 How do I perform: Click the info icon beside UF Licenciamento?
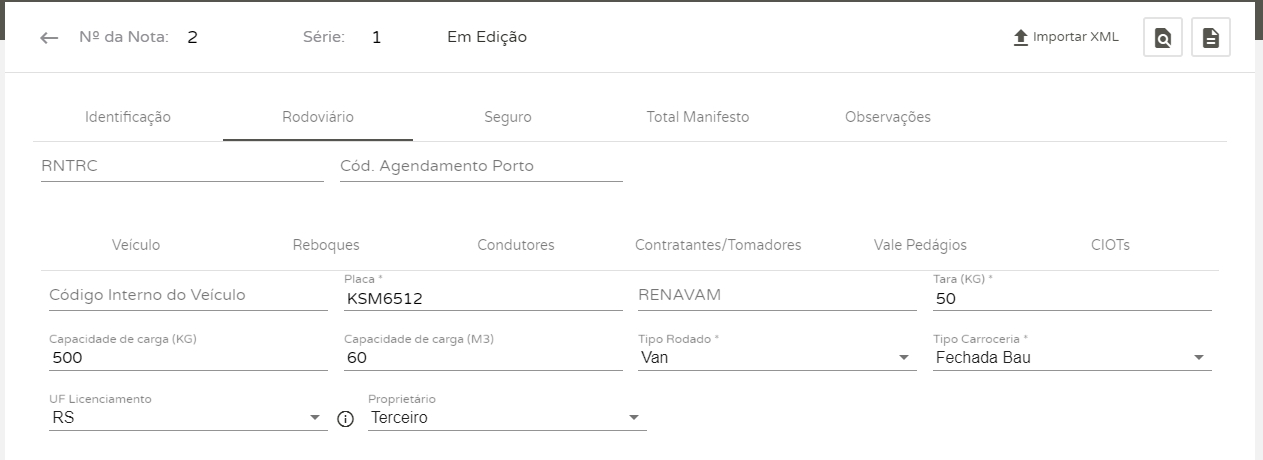pyautogui.click(x=347, y=419)
